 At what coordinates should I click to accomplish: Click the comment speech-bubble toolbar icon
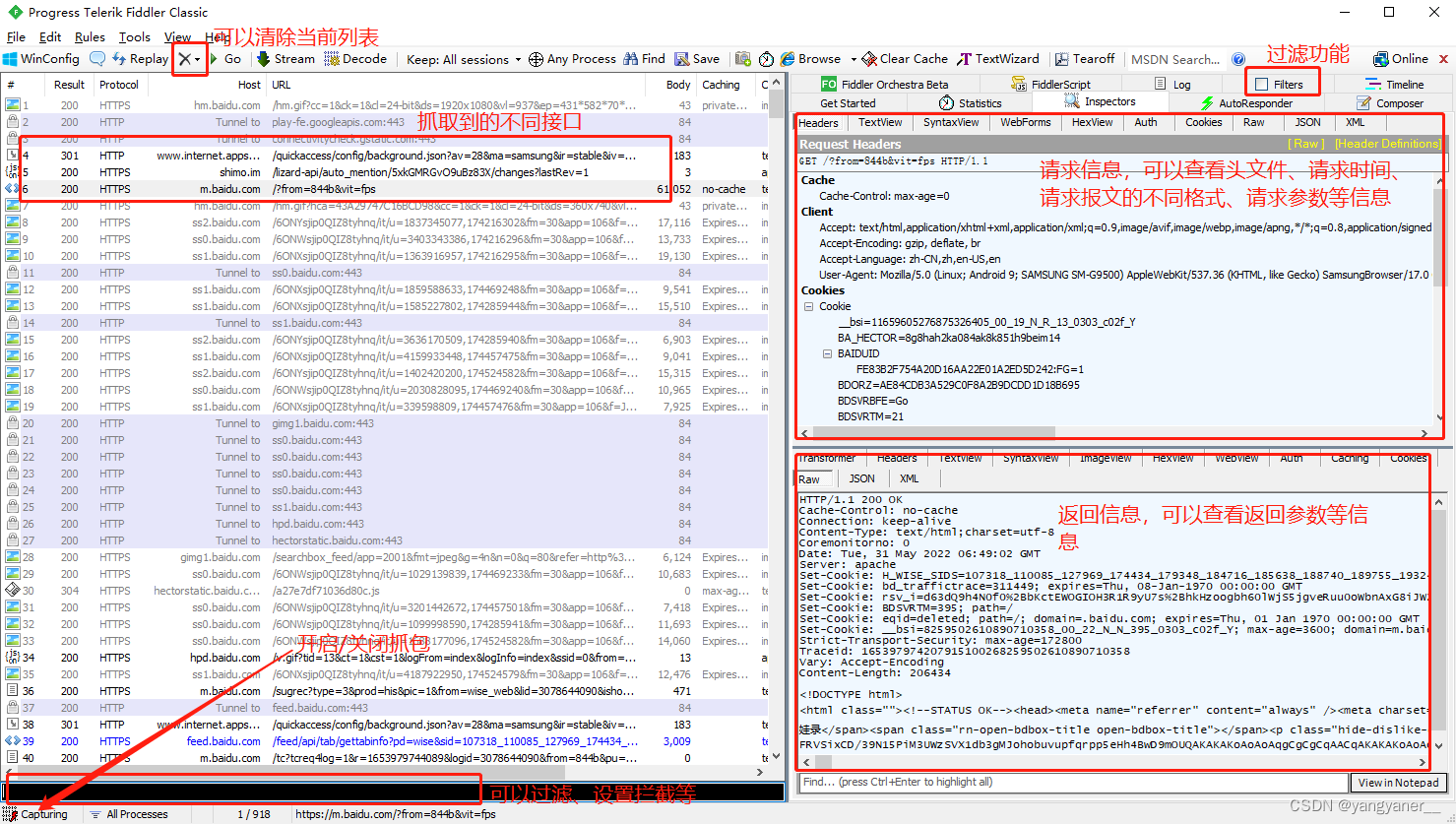click(x=97, y=59)
